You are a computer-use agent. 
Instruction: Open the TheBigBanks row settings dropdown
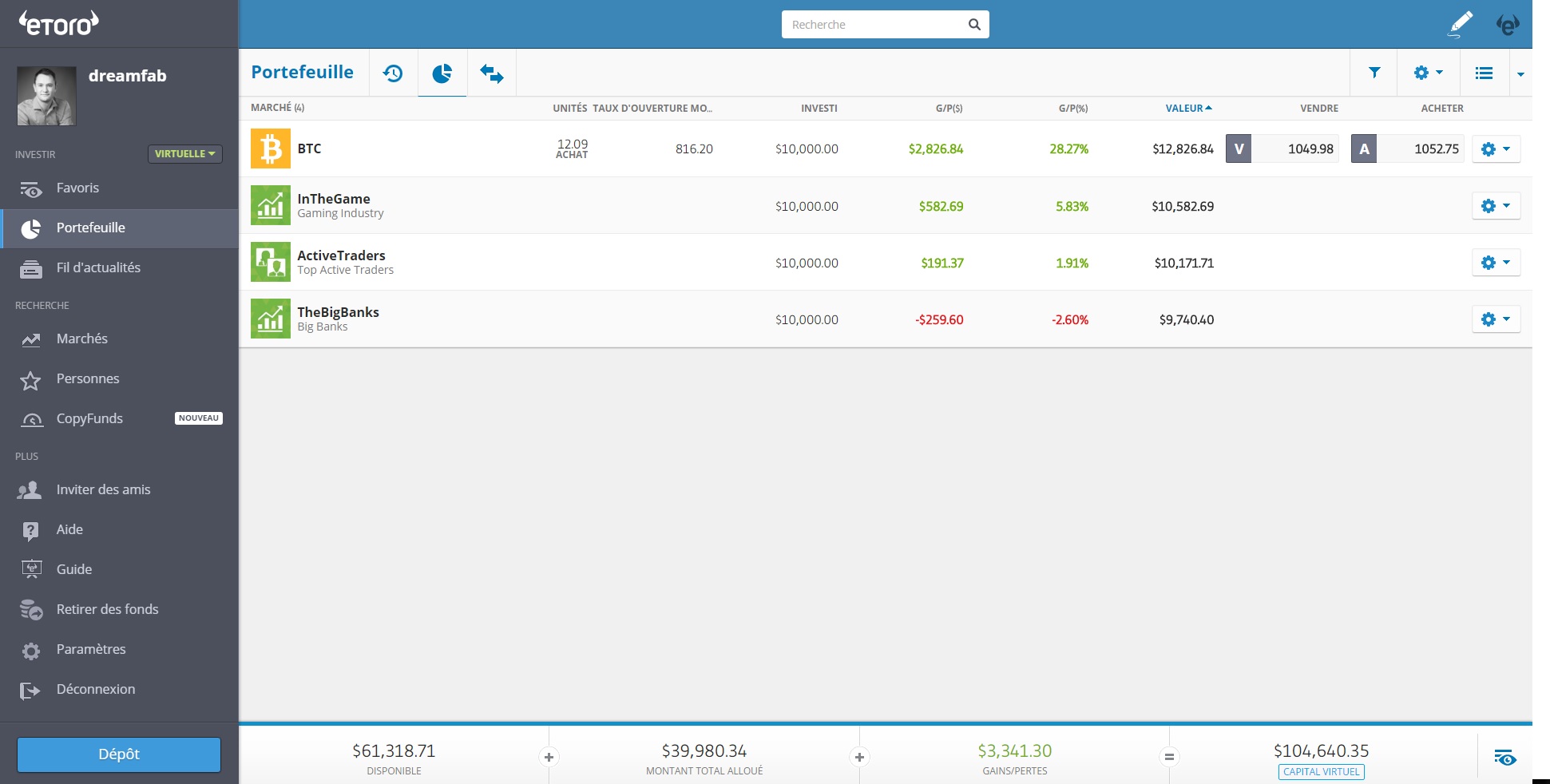(1495, 319)
